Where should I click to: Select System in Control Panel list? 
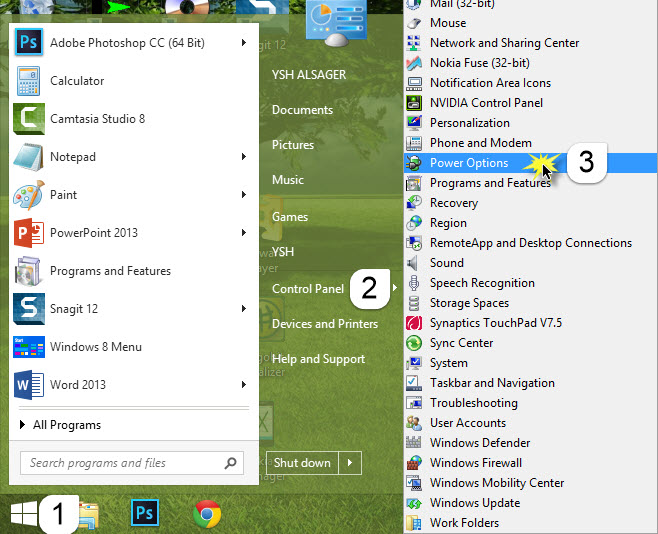449,363
